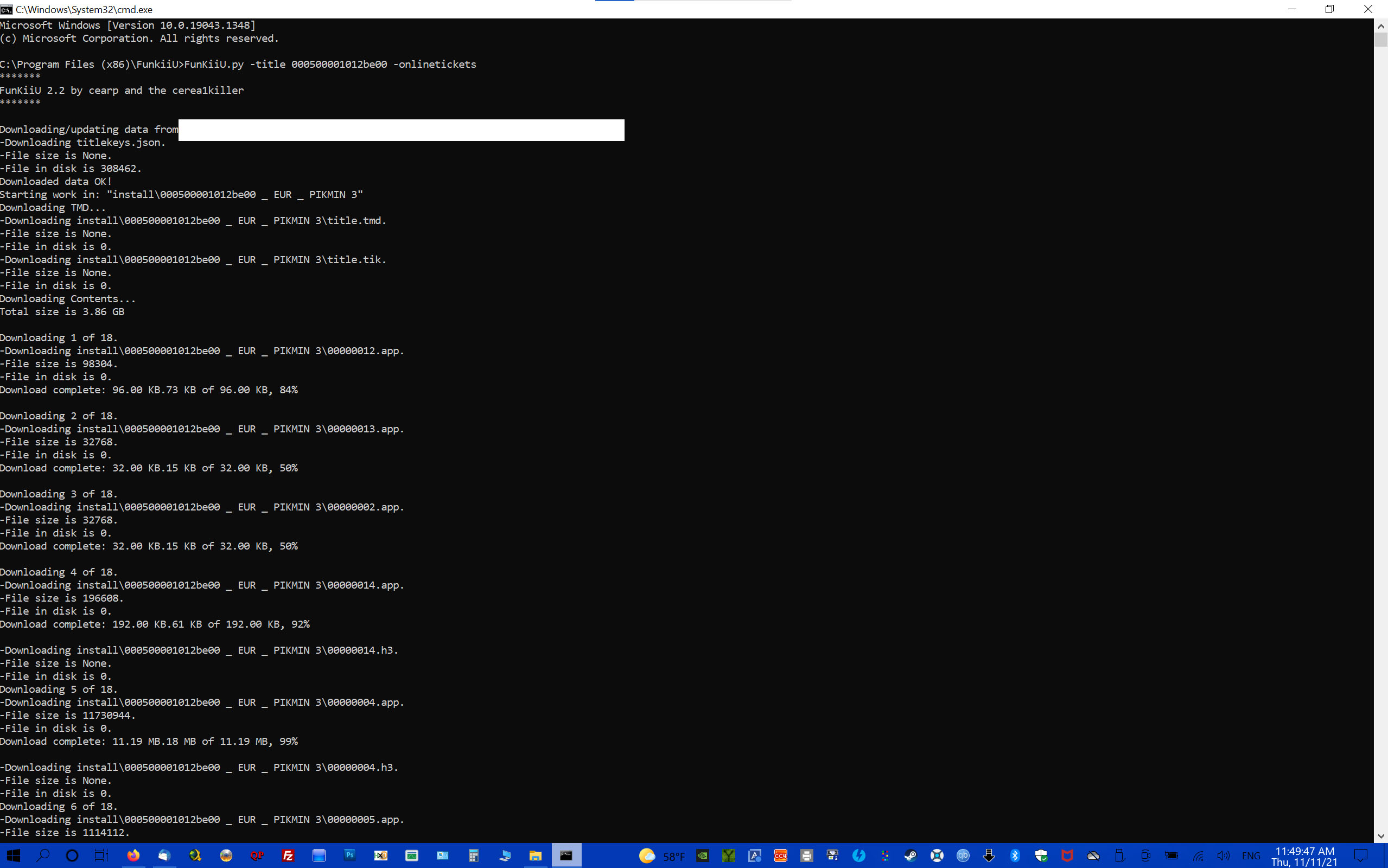Click 'Total size is 3.86 GB' line
The image size is (1388, 868).
point(62,312)
